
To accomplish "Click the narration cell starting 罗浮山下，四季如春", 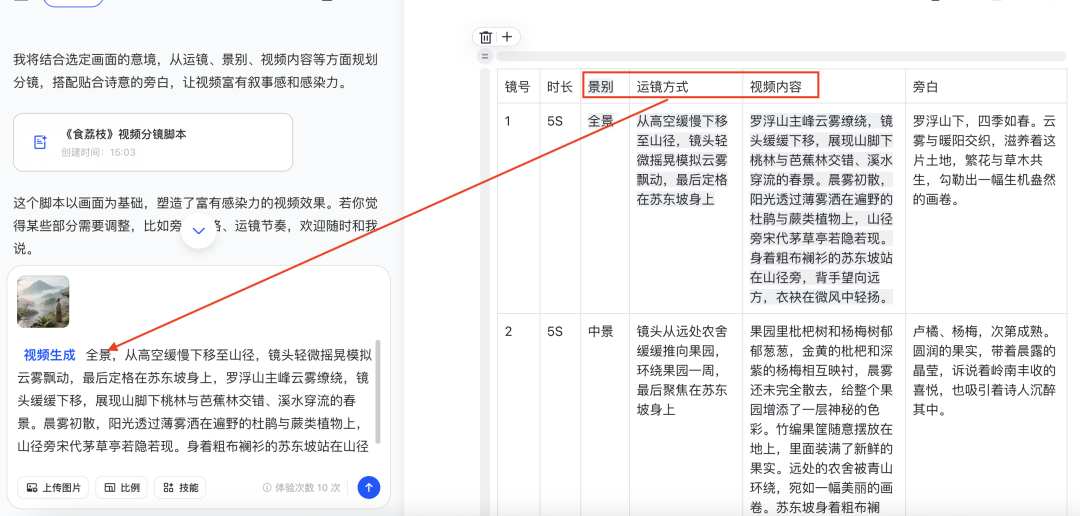I will click(x=986, y=207).
